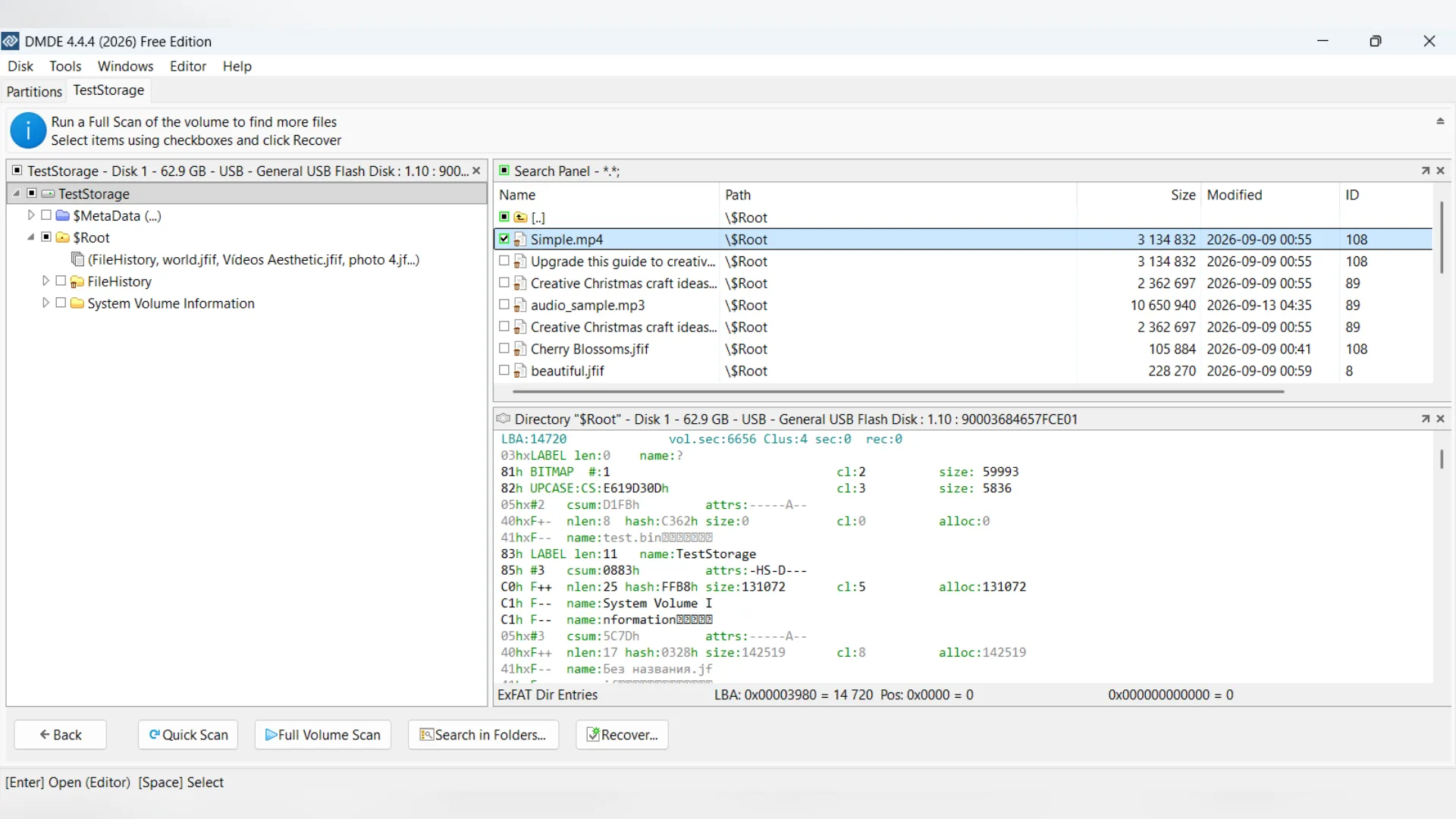Select the row with 10 650 940 size
This screenshot has height=819, width=1456.
coord(963,305)
